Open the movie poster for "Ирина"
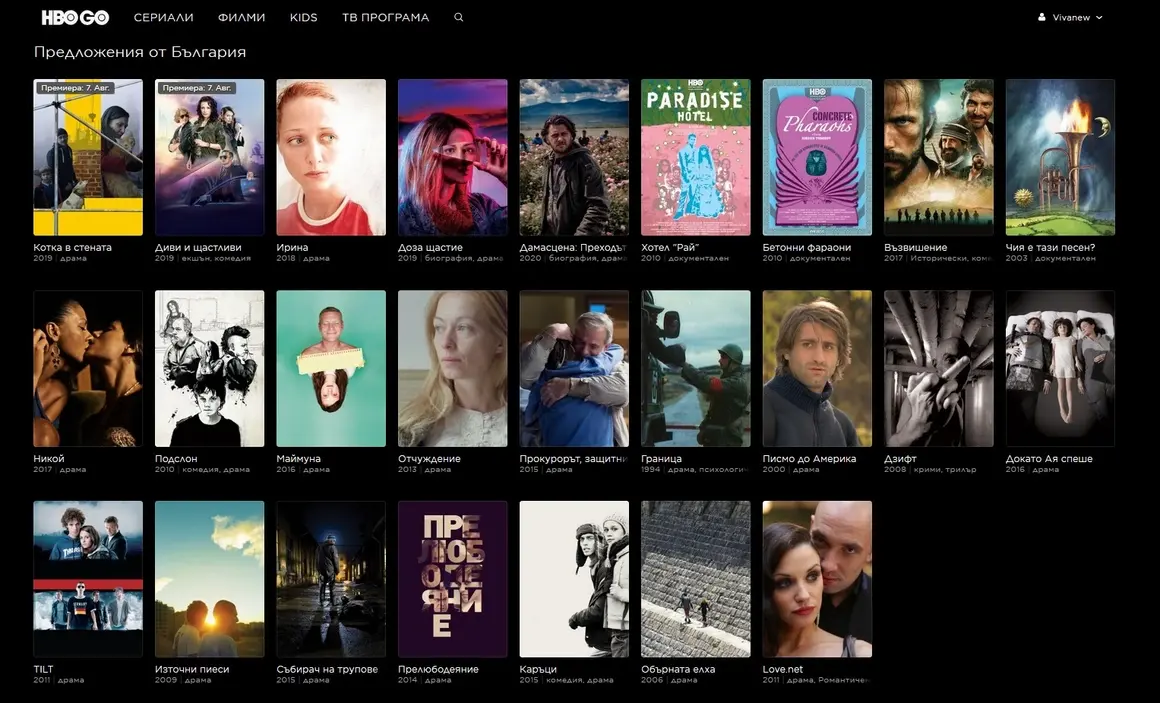 (x=331, y=157)
